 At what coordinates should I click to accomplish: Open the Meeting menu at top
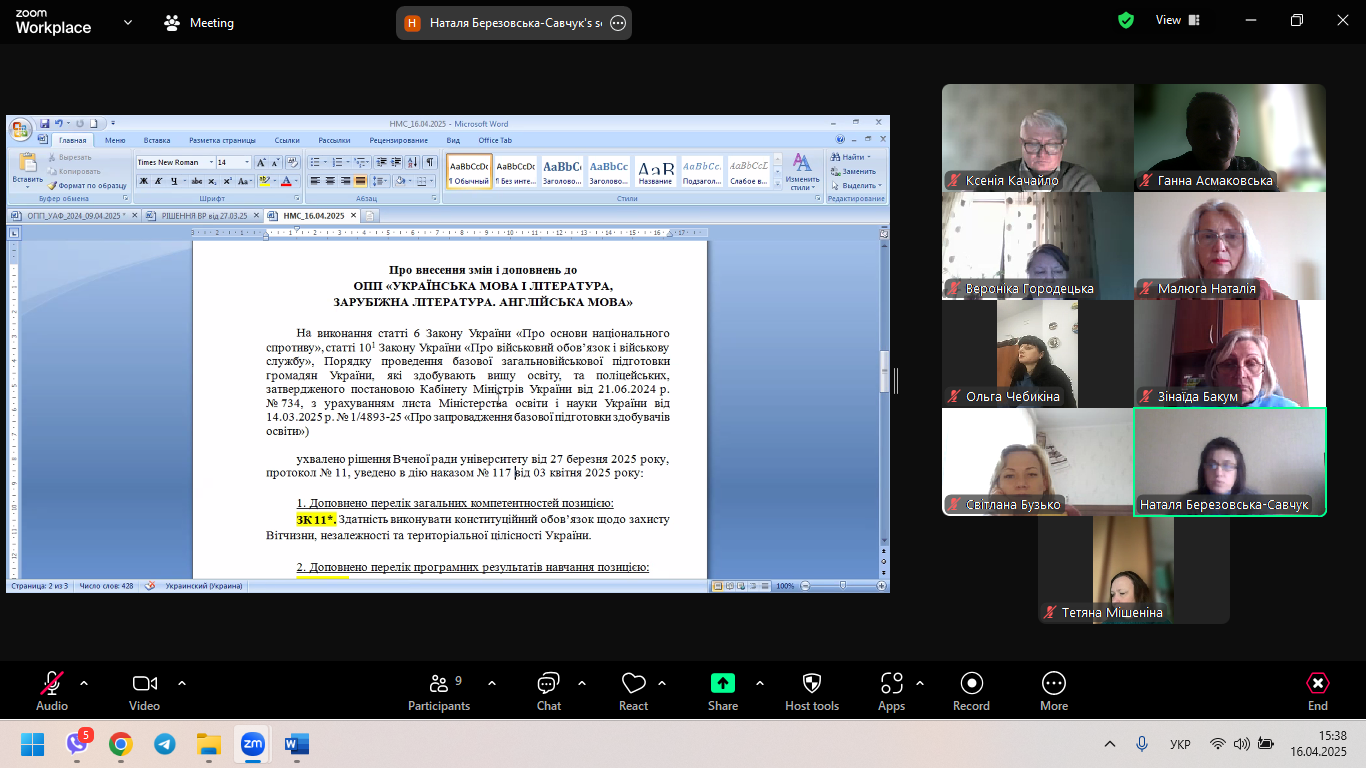tap(199, 23)
